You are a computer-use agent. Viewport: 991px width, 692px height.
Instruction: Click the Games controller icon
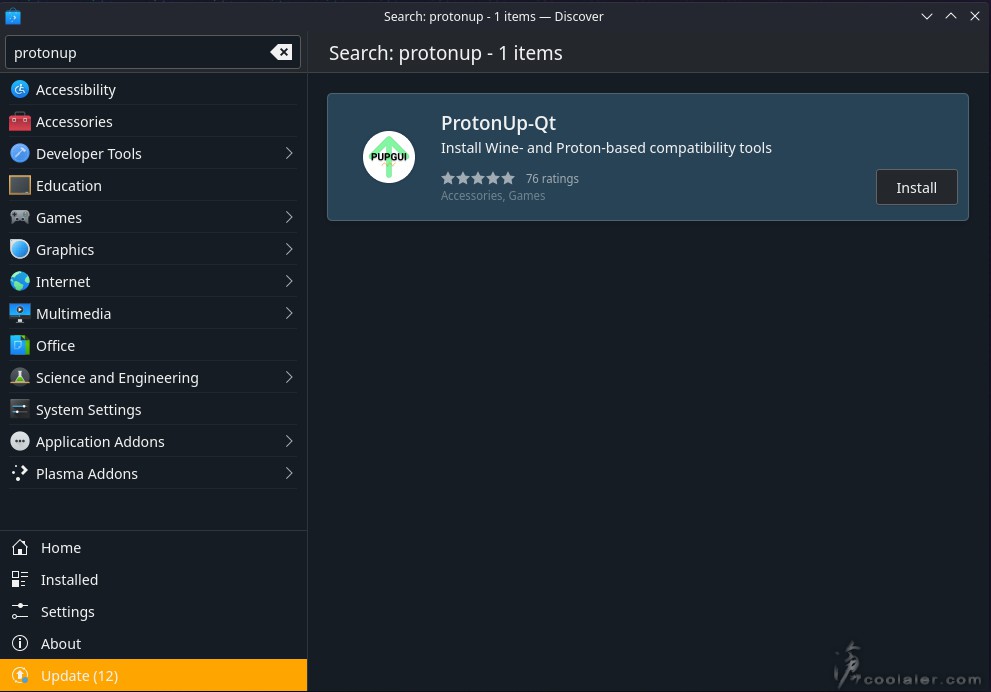coord(20,217)
